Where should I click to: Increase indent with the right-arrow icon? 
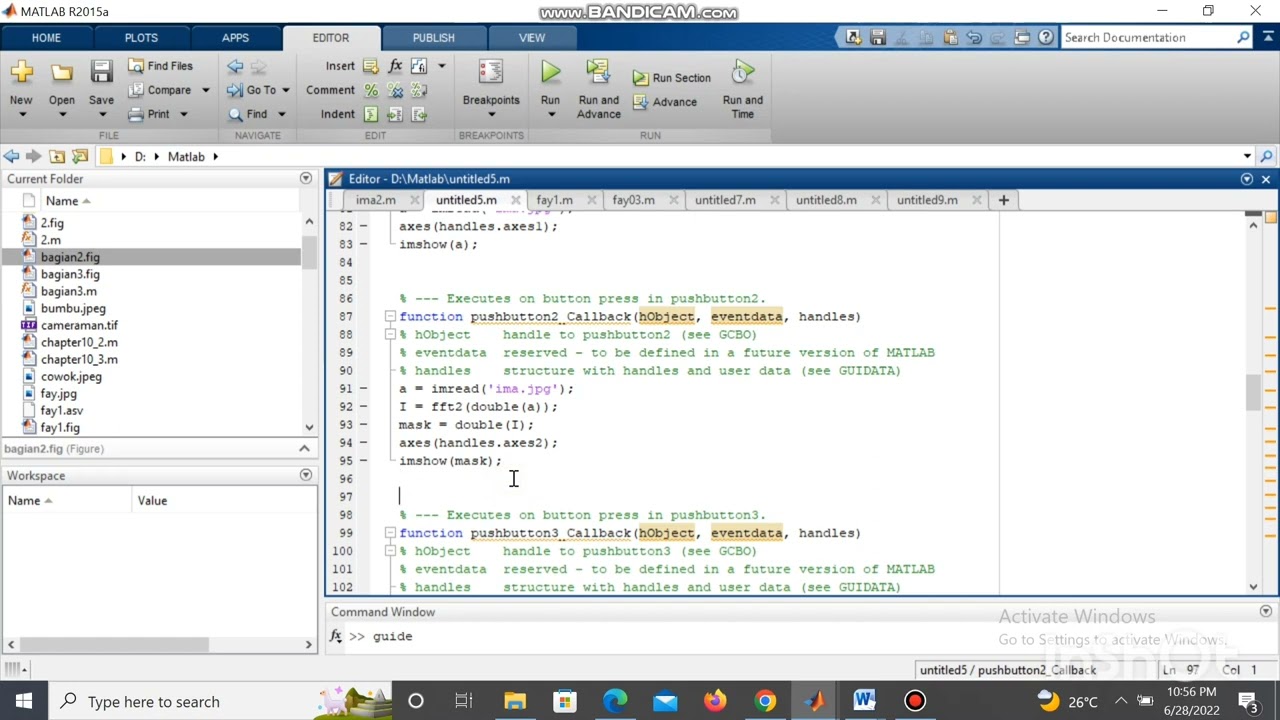[395, 114]
